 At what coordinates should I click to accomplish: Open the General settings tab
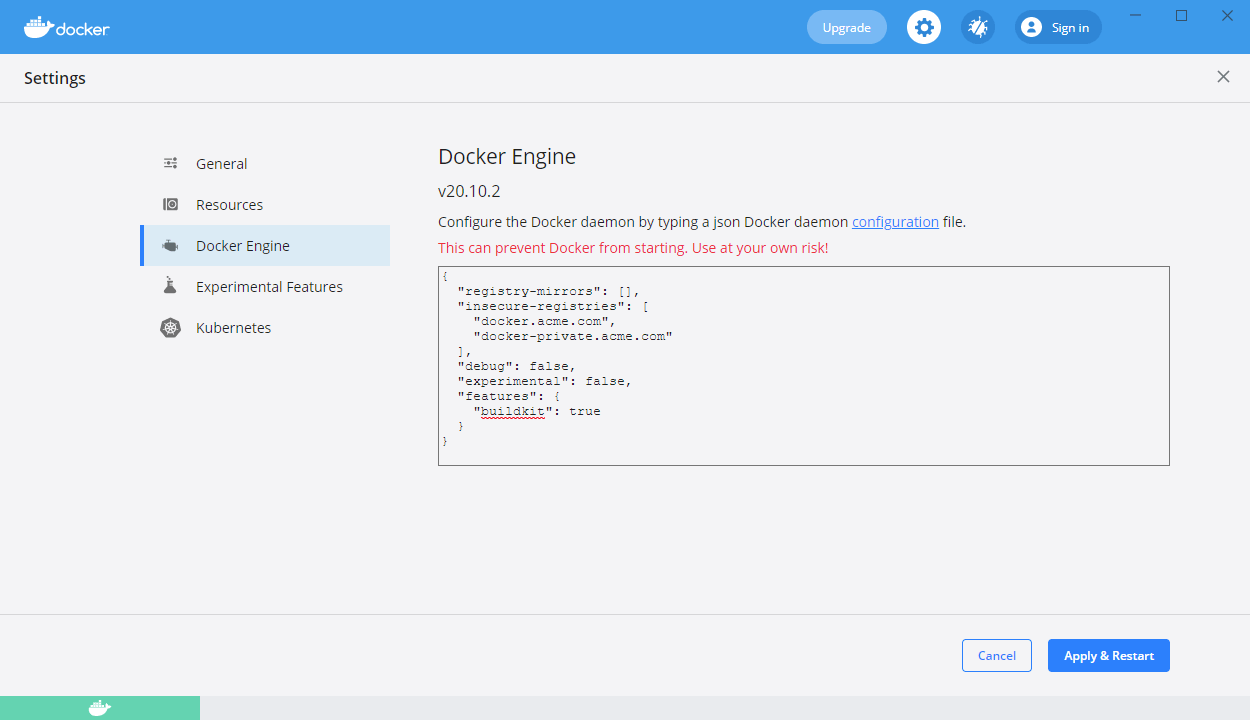[265, 163]
